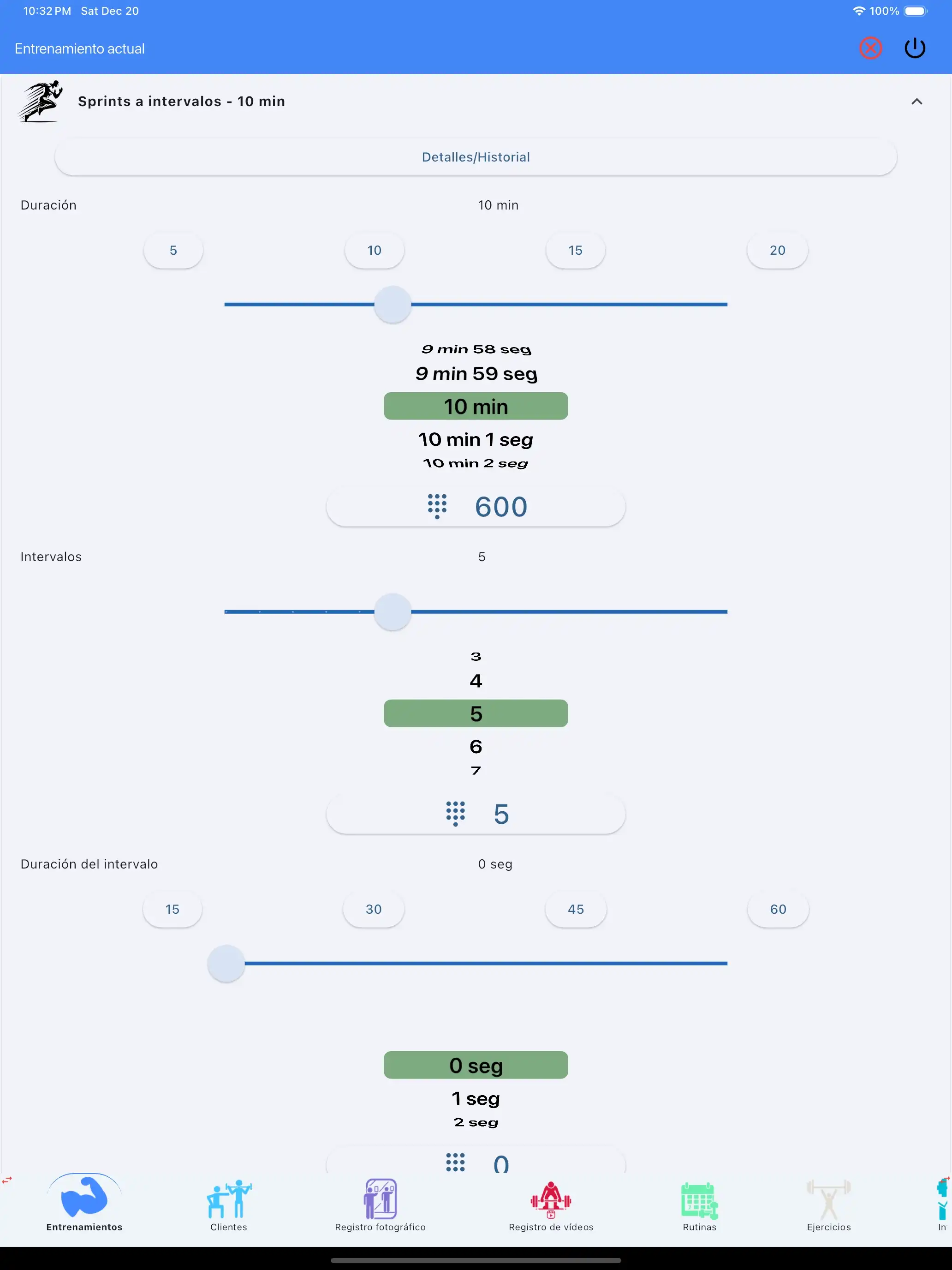This screenshot has height=1270, width=952.
Task: Tap the red cancel icon in header
Action: click(870, 48)
